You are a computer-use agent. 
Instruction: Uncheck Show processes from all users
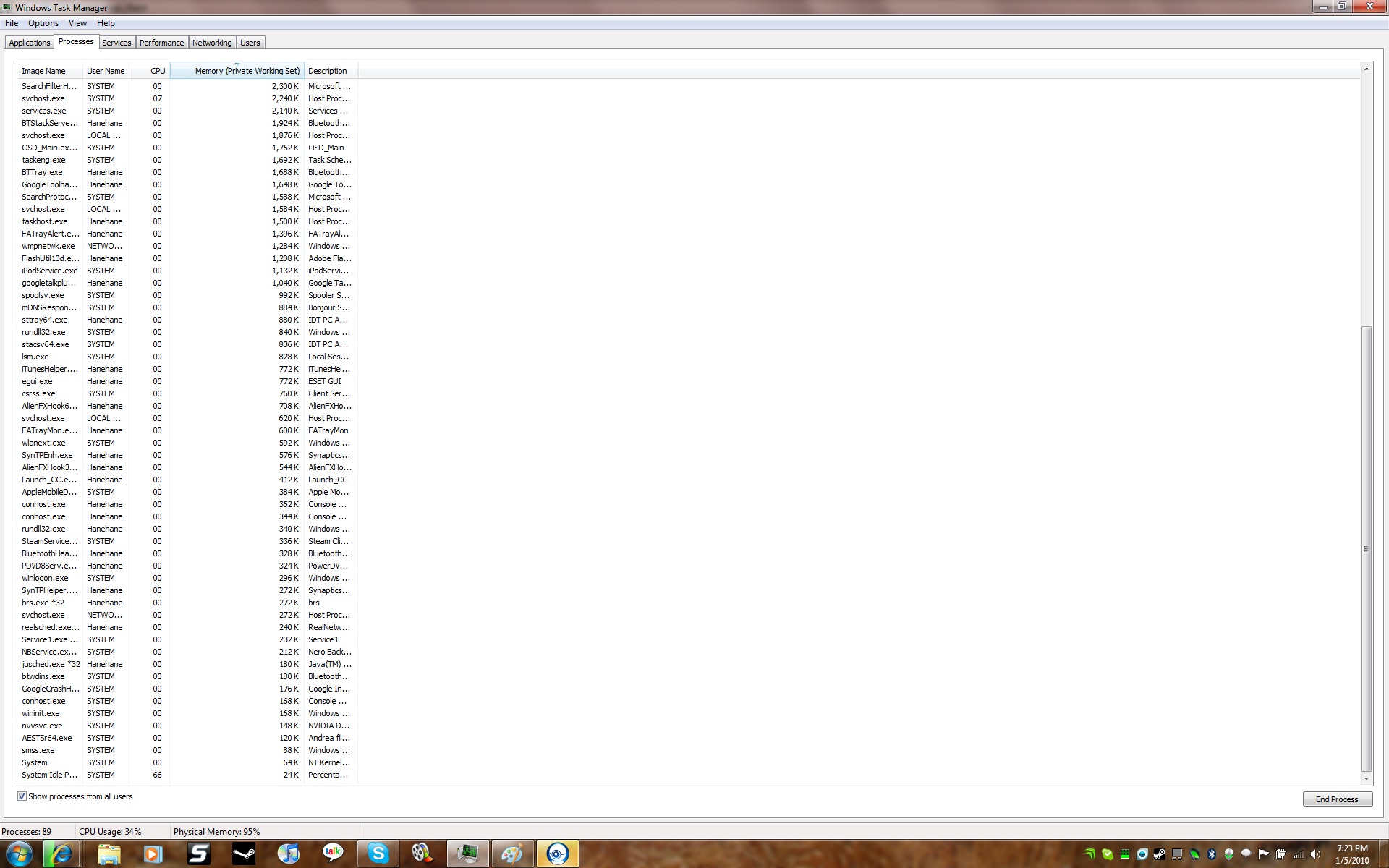tap(22, 796)
